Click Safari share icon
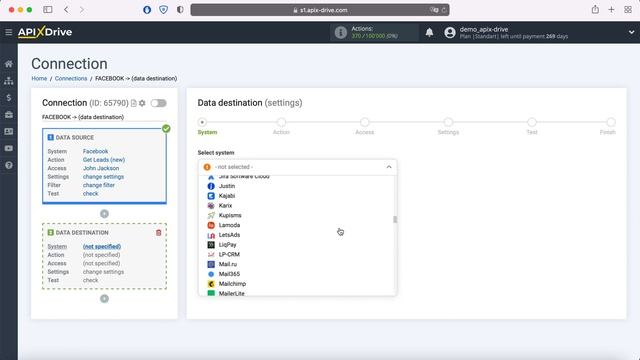640x360 pixels. 595,9
